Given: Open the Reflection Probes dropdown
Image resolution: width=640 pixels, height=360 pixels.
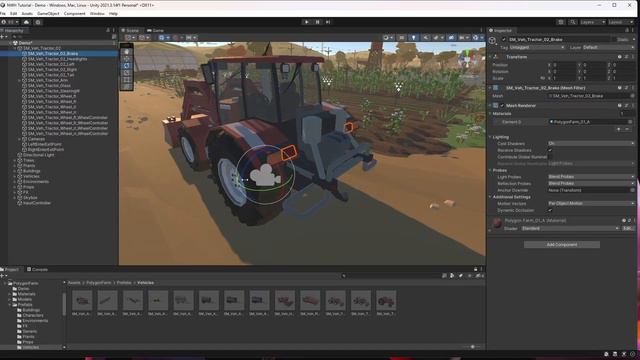Looking at the screenshot, I should point(591,183).
